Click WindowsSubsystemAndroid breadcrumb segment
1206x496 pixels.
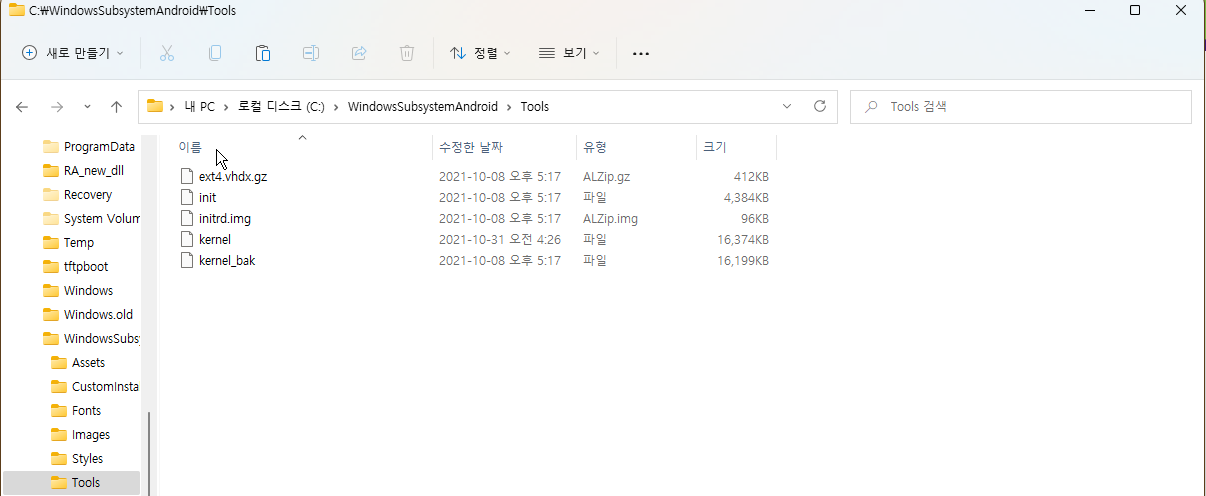423,106
